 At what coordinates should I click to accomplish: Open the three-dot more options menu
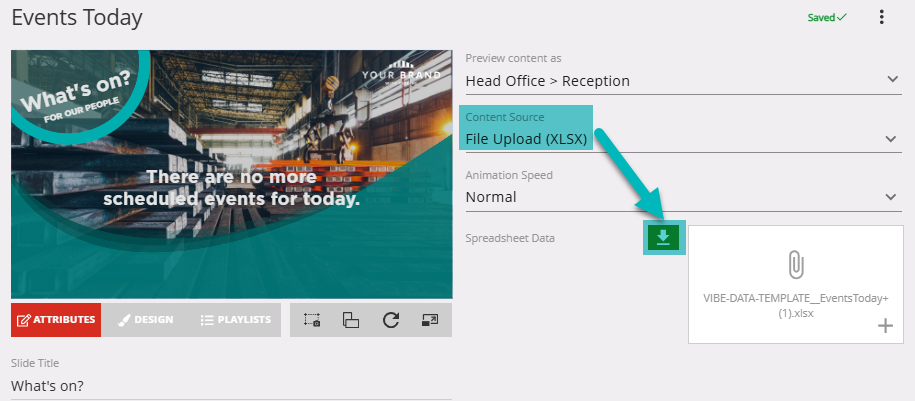(x=881, y=17)
